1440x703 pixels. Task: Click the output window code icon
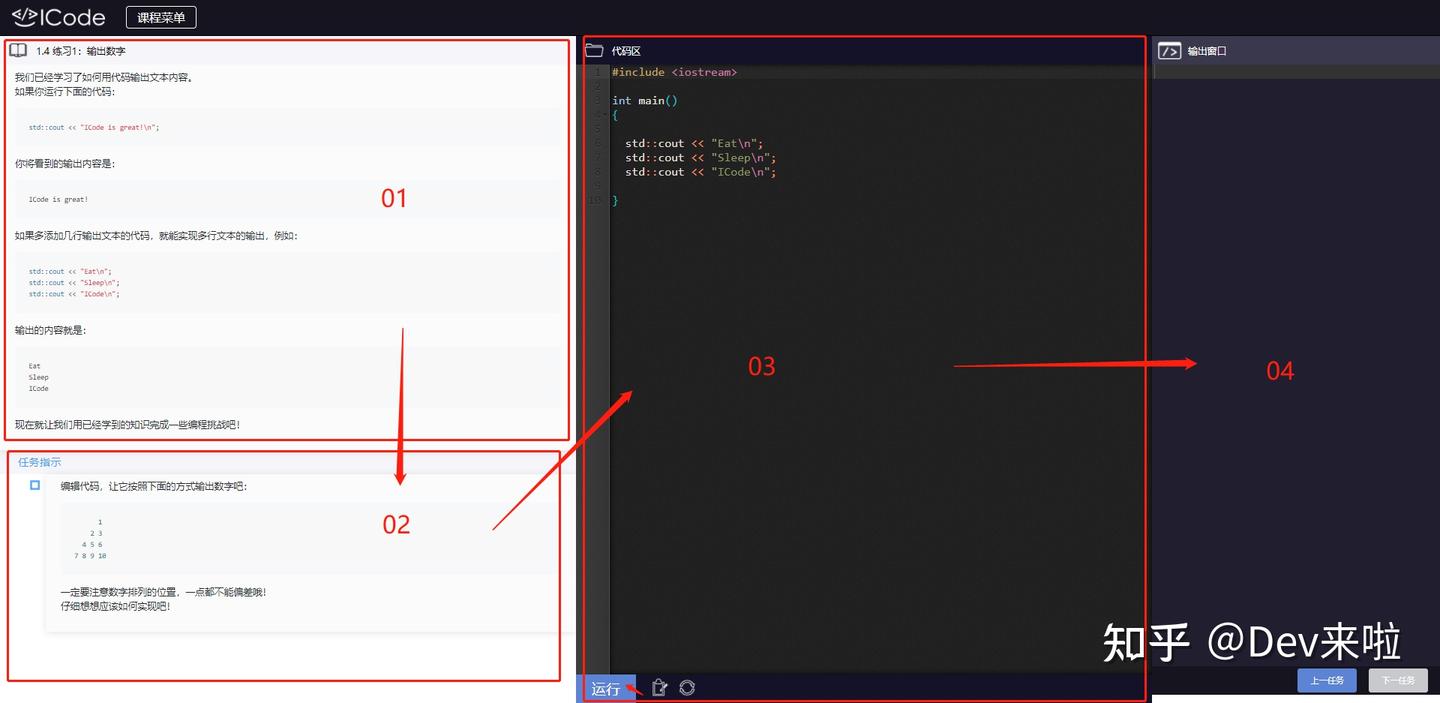click(x=1168, y=50)
